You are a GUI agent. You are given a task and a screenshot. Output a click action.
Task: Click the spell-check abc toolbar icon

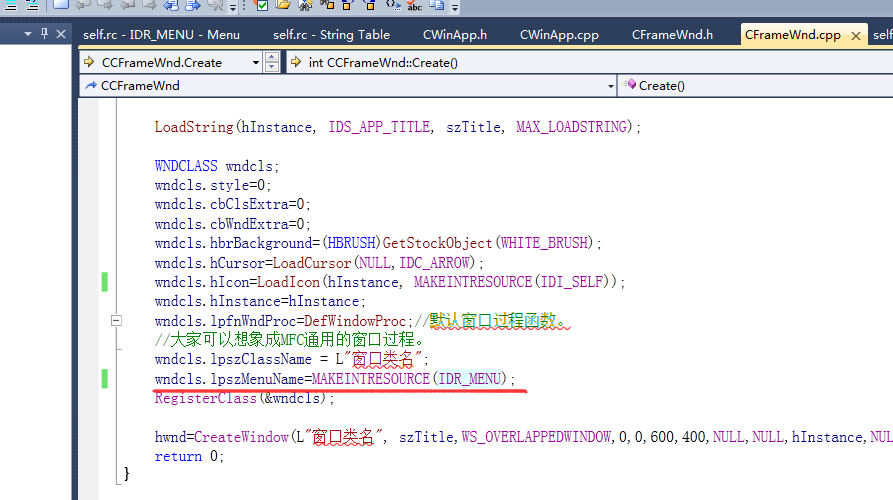click(x=415, y=5)
